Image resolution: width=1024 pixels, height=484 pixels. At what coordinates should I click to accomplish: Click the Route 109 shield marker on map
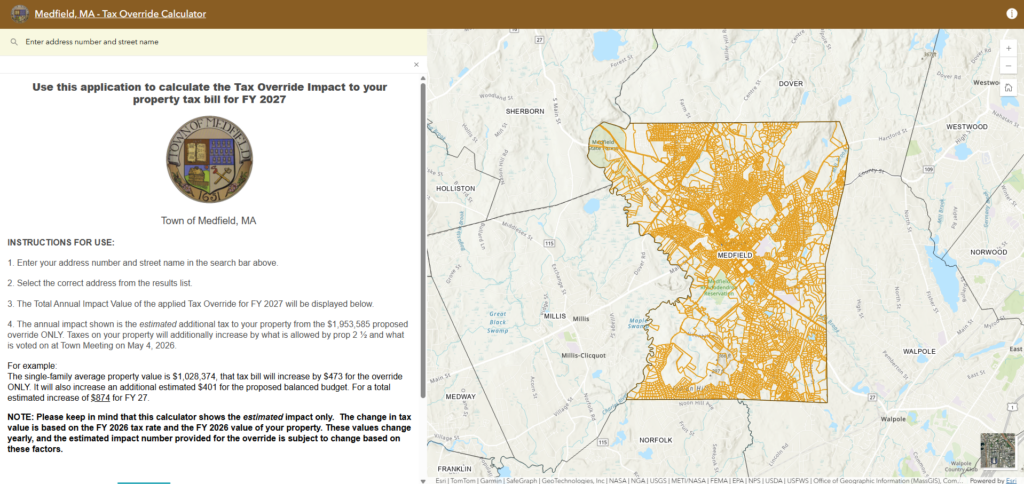(929, 171)
